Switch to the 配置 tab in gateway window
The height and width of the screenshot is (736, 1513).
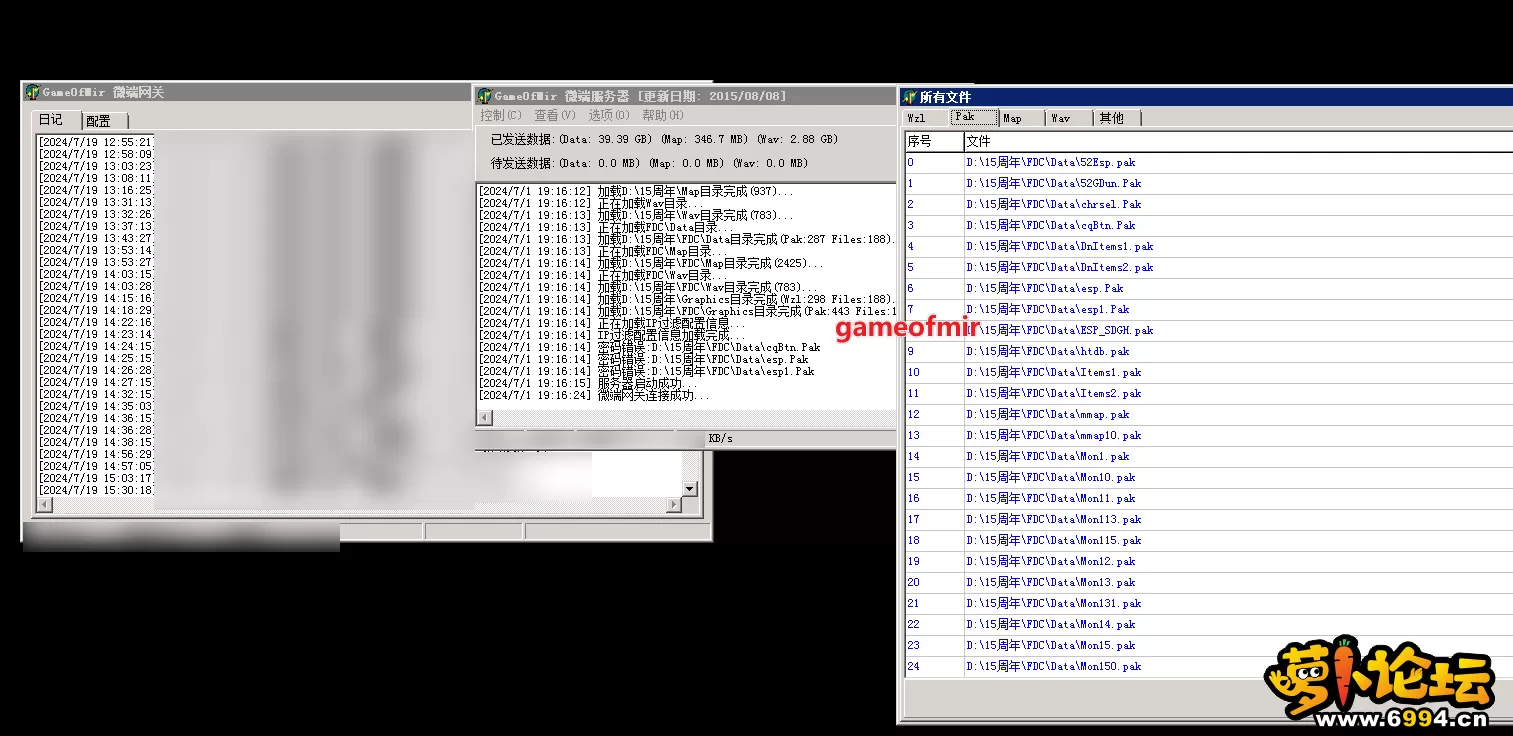point(99,121)
